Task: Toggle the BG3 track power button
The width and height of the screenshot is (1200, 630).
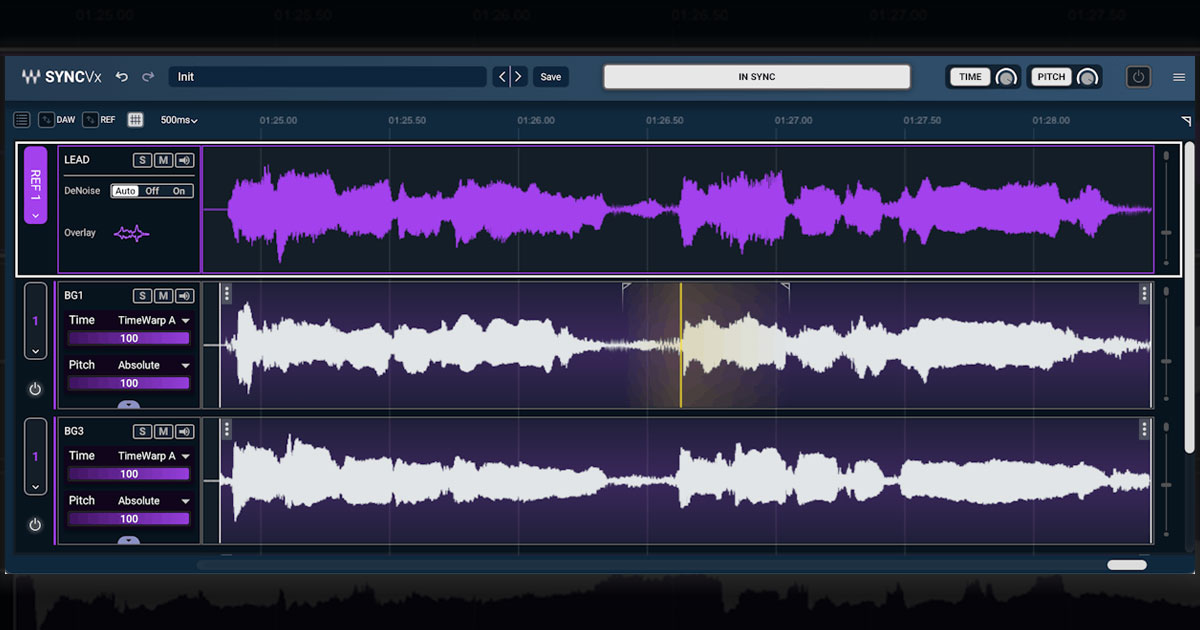Action: pyautogui.click(x=35, y=525)
